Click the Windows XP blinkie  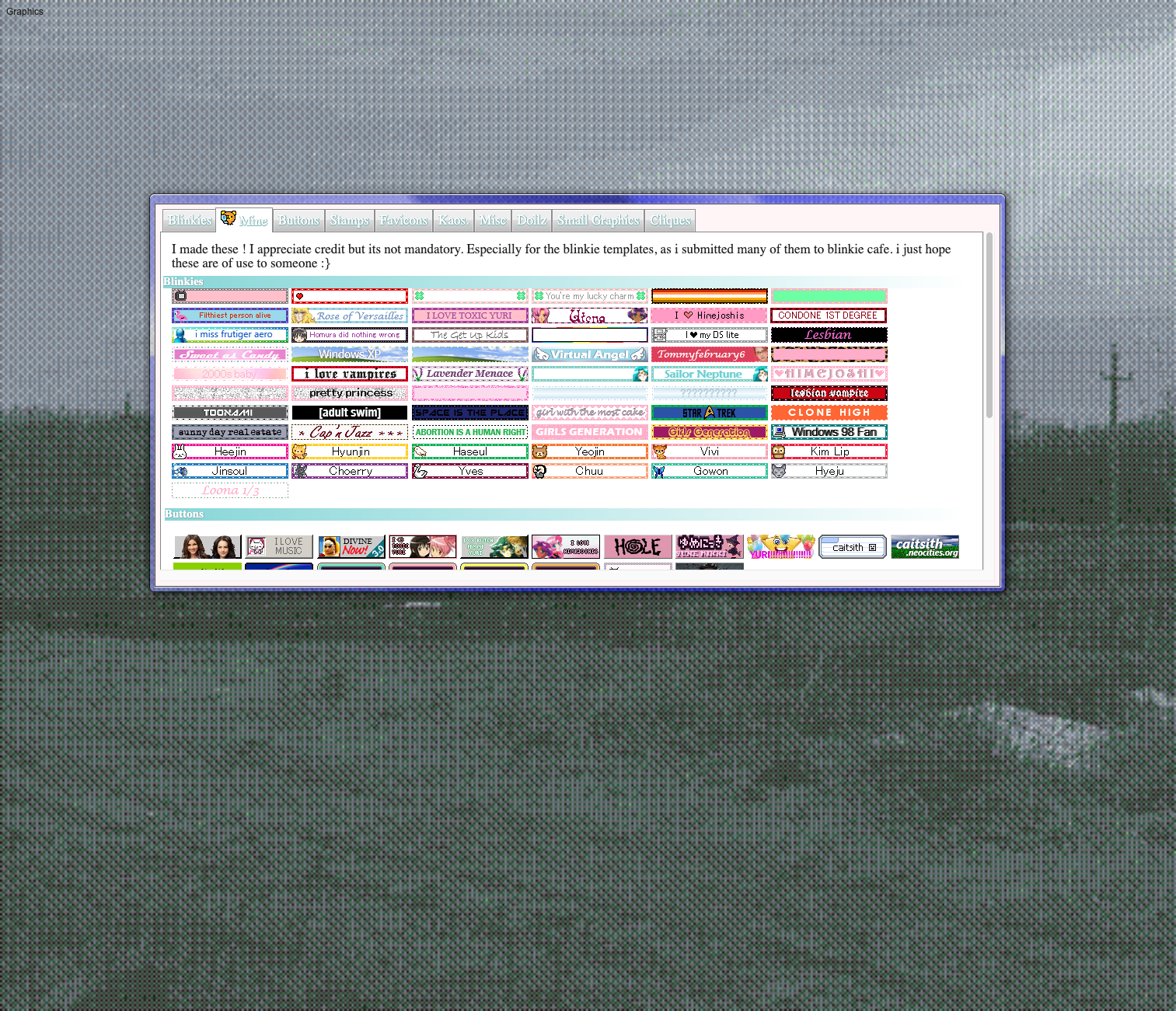[349, 354]
